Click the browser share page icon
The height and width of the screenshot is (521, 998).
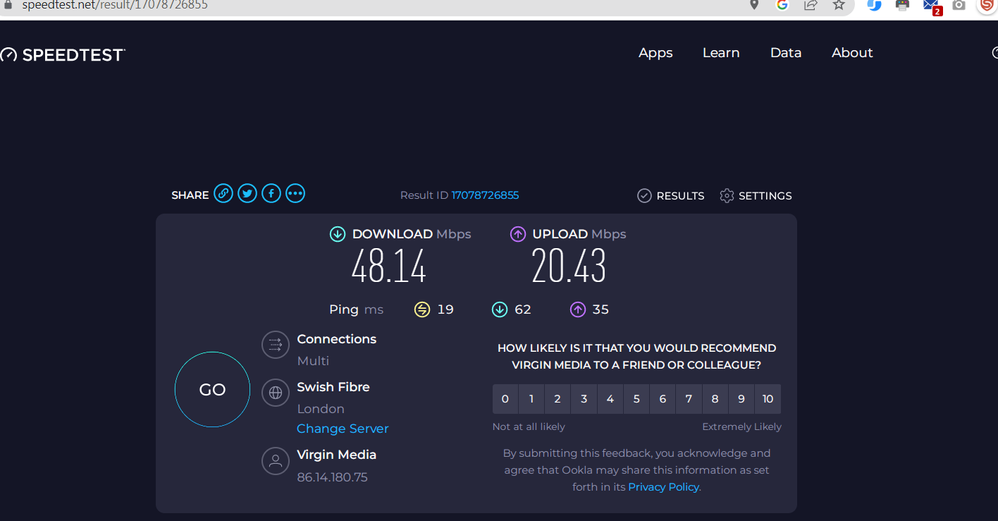pyautogui.click(x=810, y=5)
